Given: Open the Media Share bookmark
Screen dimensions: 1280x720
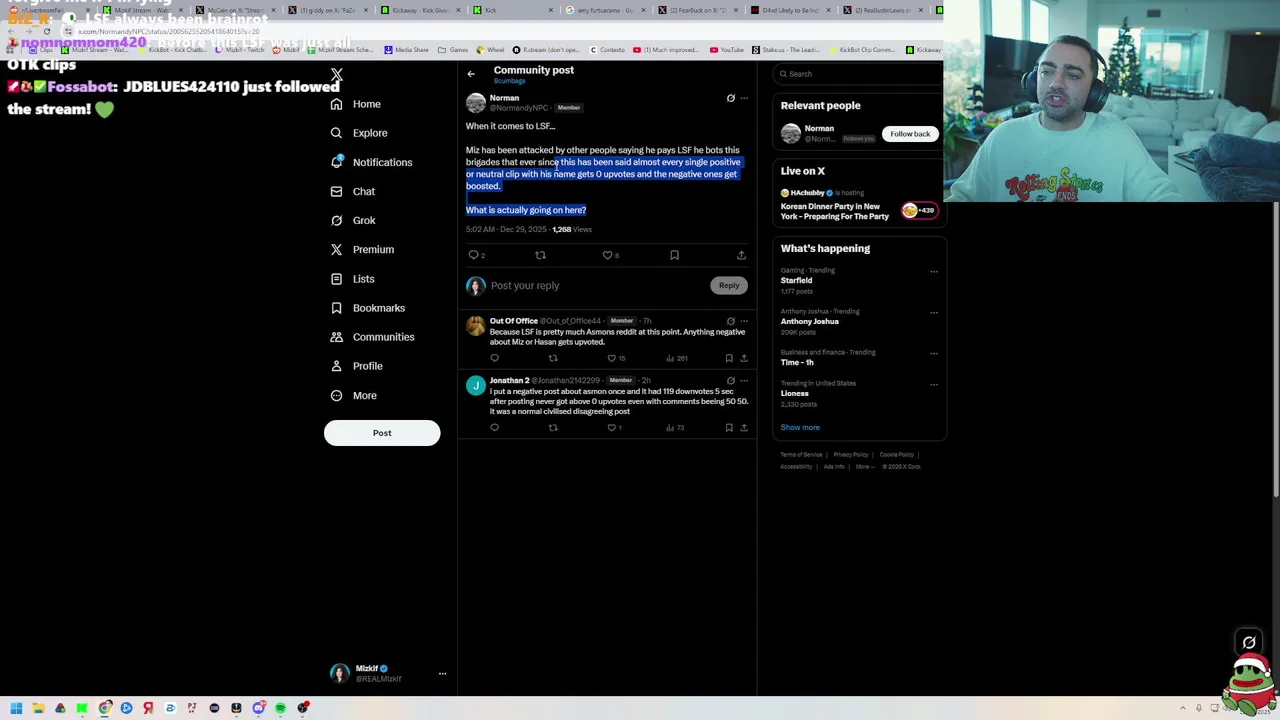Looking at the screenshot, I should tap(406, 50).
